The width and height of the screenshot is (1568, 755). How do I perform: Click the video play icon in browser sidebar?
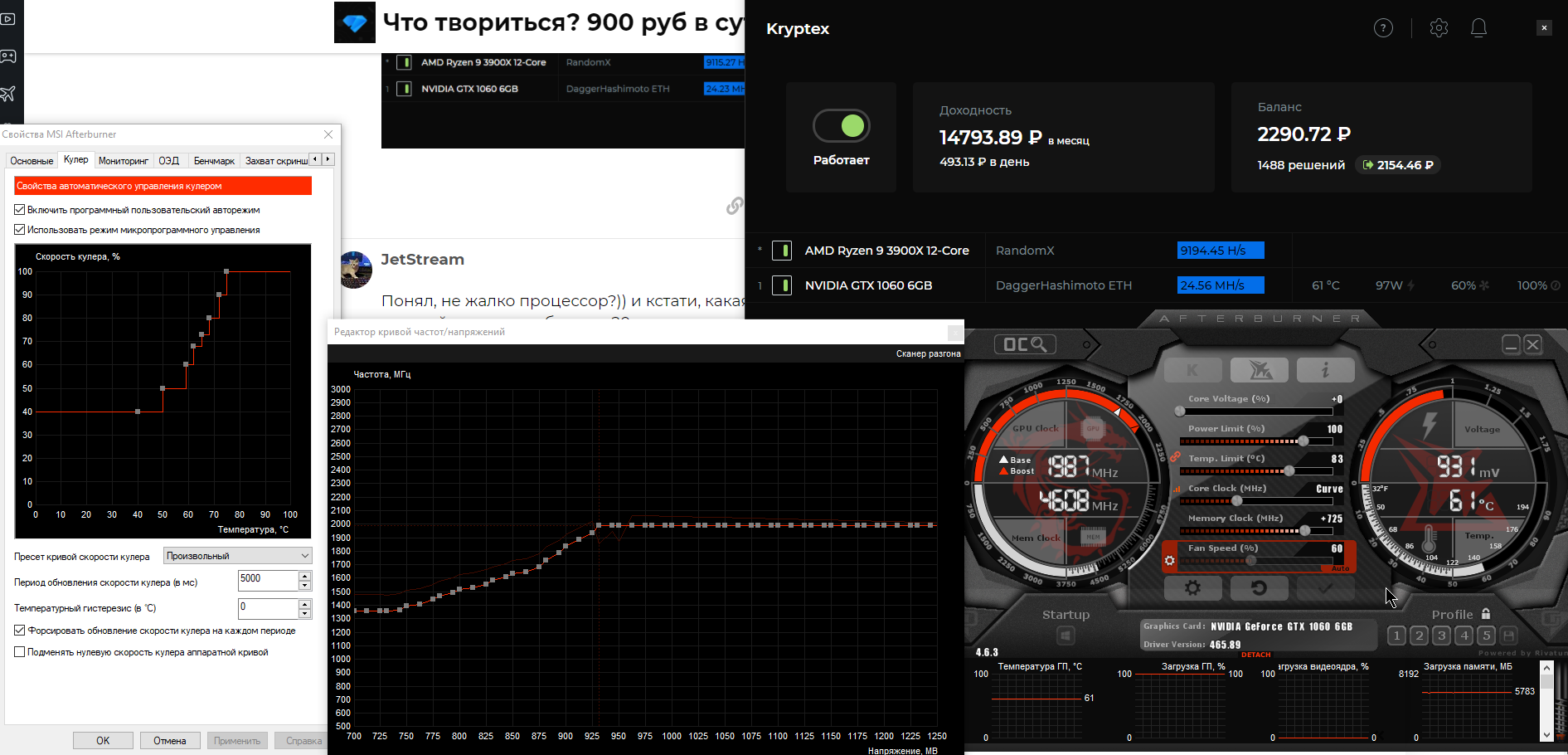7,18
